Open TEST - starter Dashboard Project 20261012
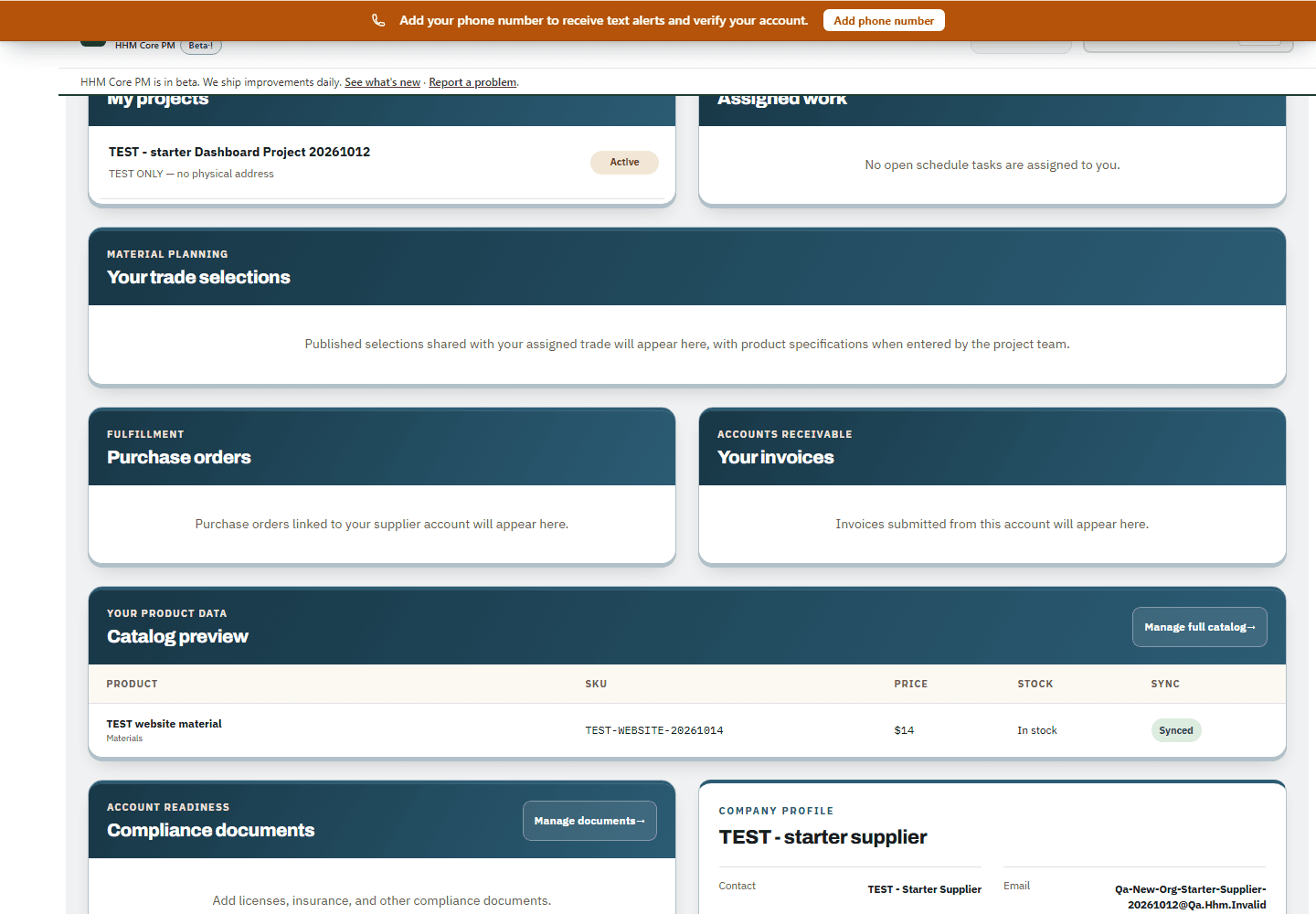 pyautogui.click(x=239, y=152)
